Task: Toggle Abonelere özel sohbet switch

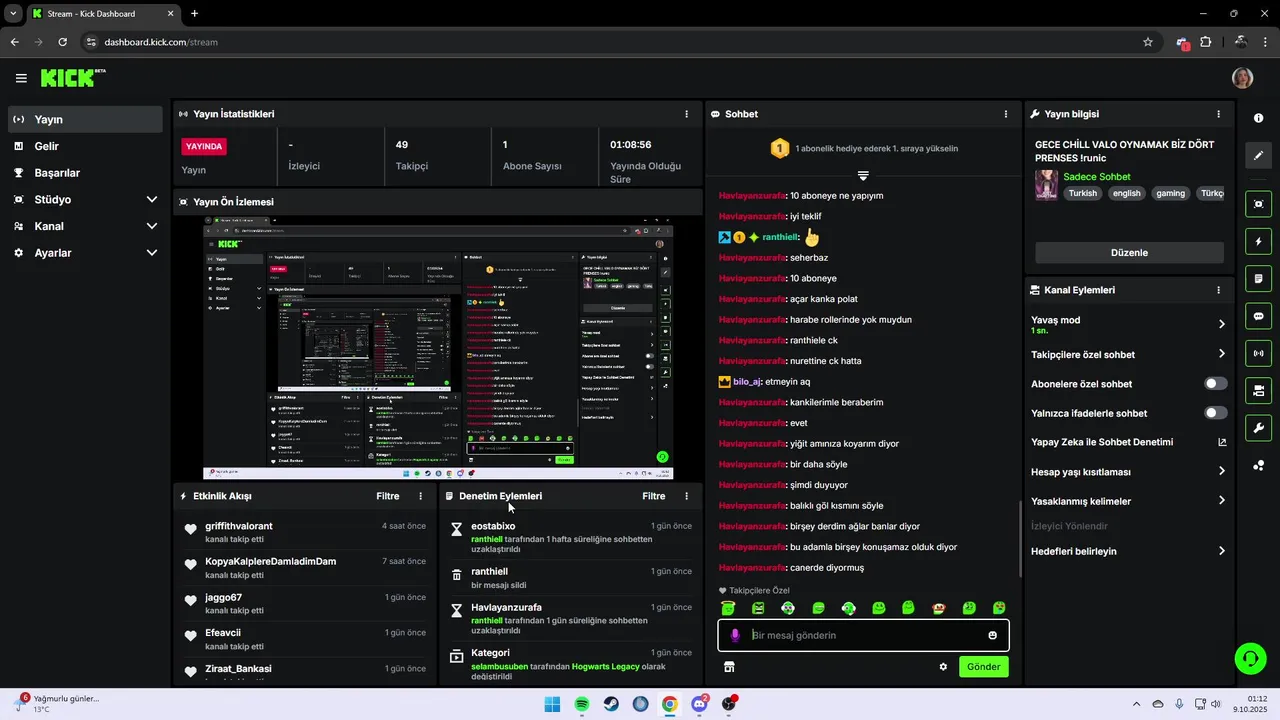Action: pyautogui.click(x=1216, y=384)
